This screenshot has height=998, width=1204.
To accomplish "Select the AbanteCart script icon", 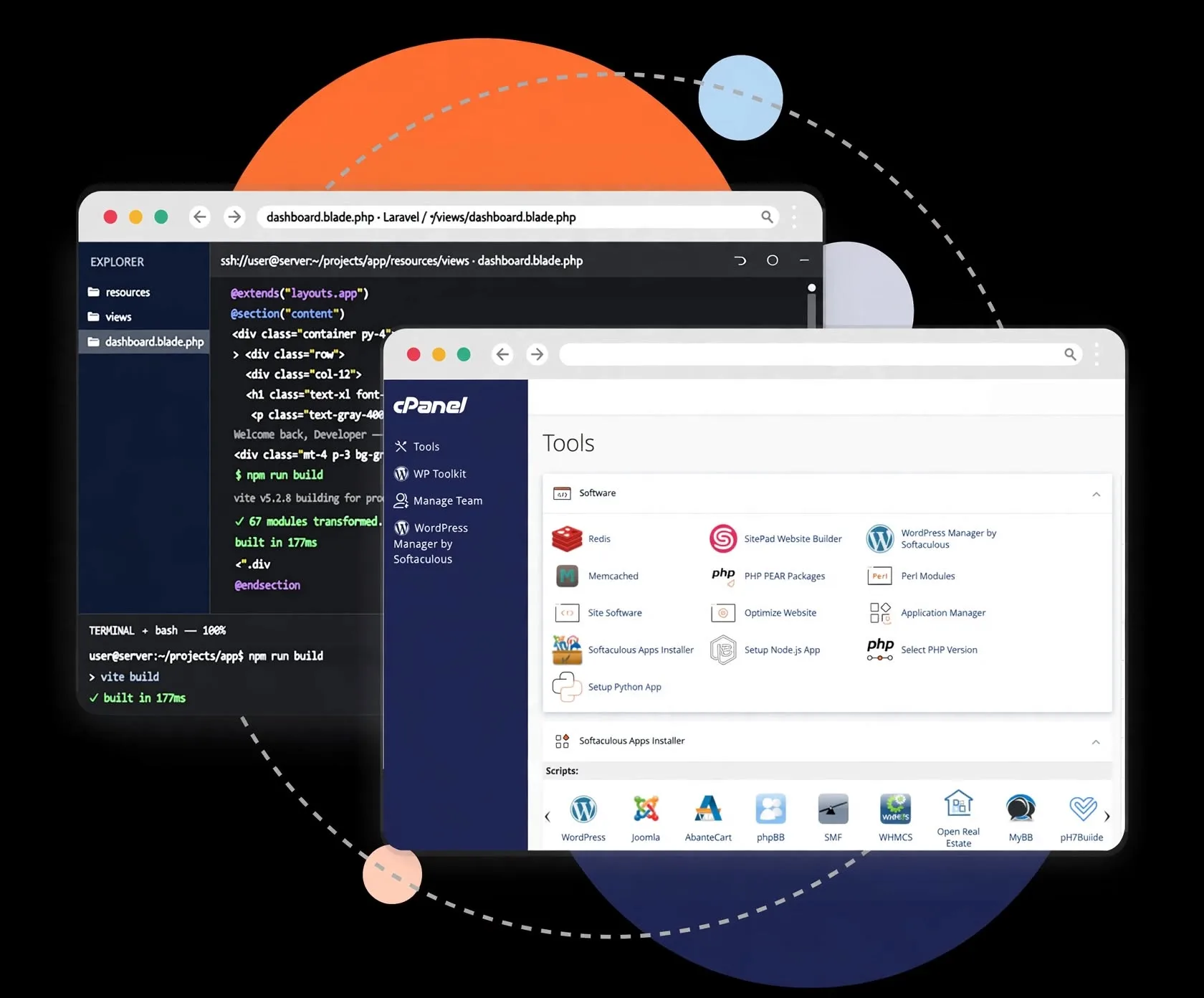I will coord(708,809).
